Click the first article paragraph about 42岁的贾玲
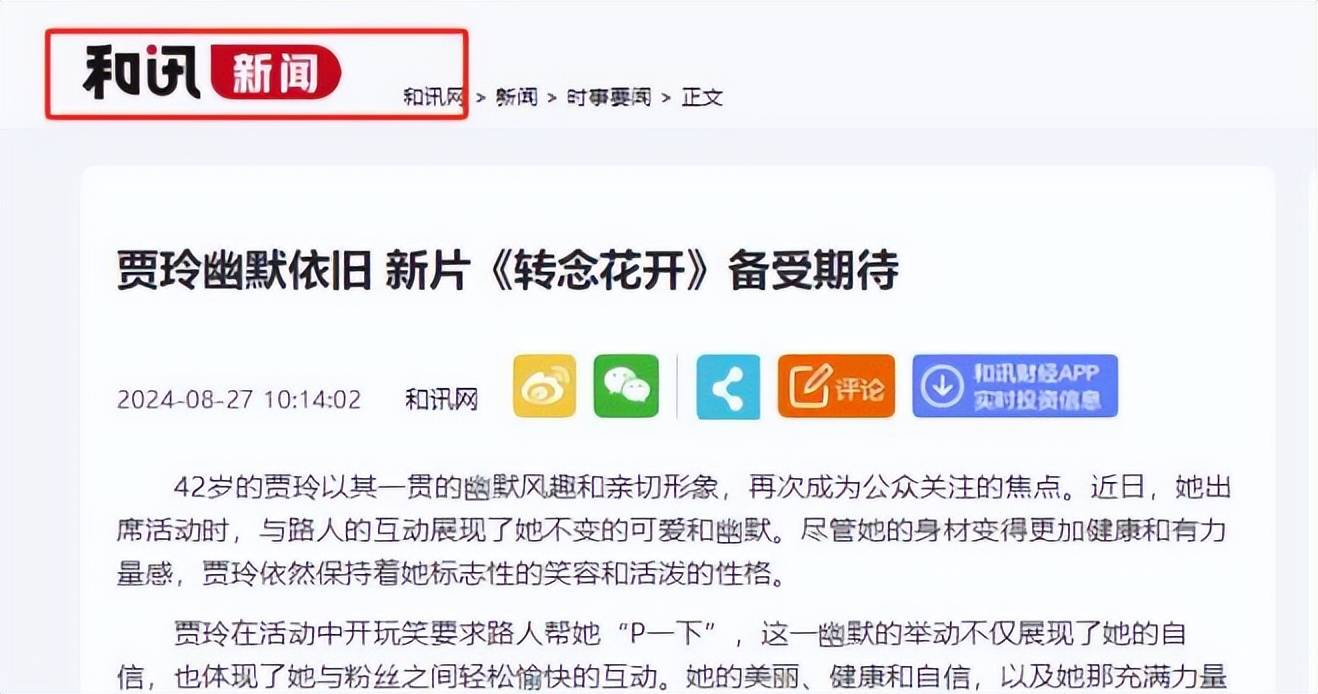1318x694 pixels. coord(673,531)
